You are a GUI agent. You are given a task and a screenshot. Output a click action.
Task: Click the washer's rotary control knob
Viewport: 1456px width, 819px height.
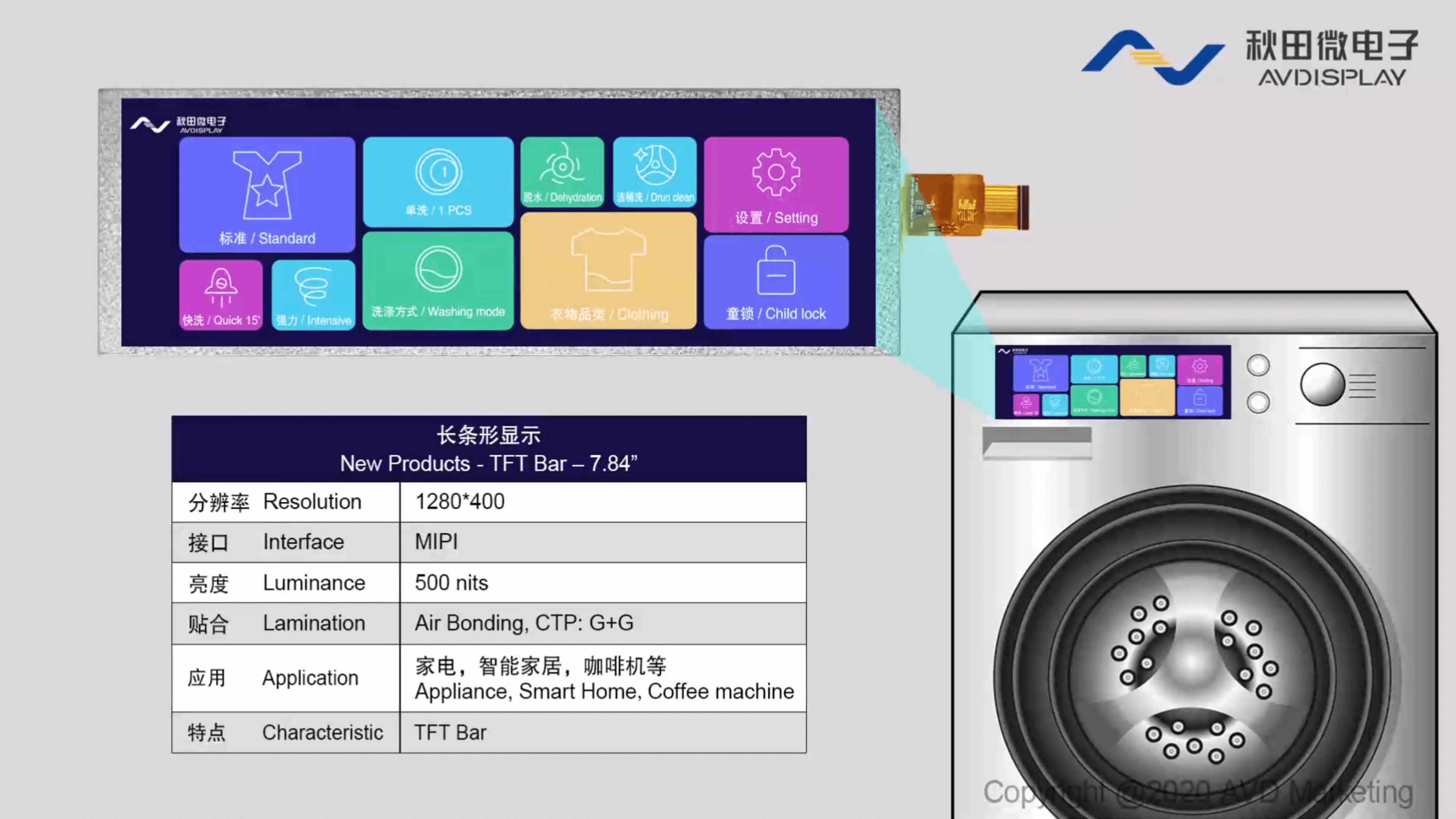coord(1322,385)
